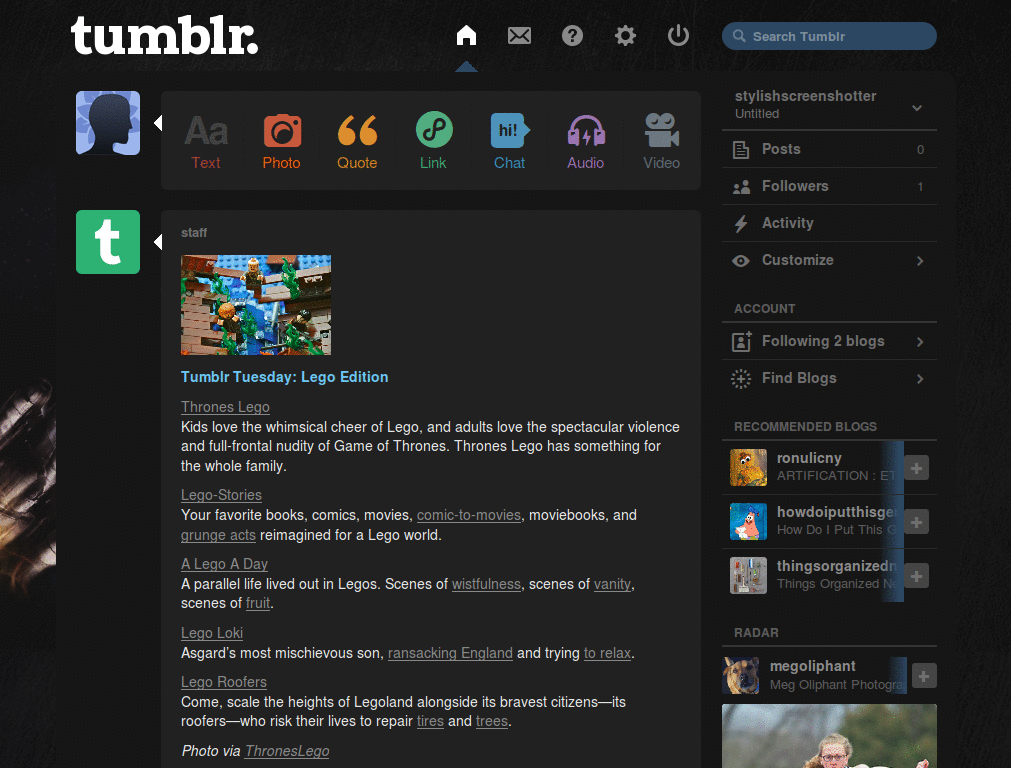Open the wistfulness link

coord(487,584)
